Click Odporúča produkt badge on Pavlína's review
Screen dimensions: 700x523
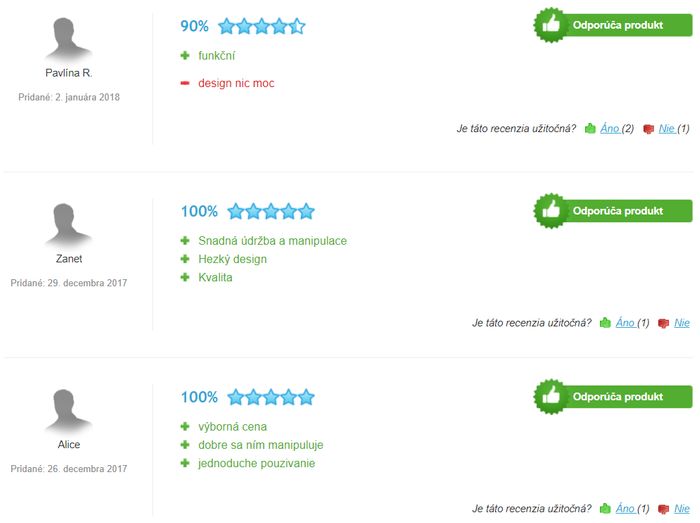click(x=613, y=25)
